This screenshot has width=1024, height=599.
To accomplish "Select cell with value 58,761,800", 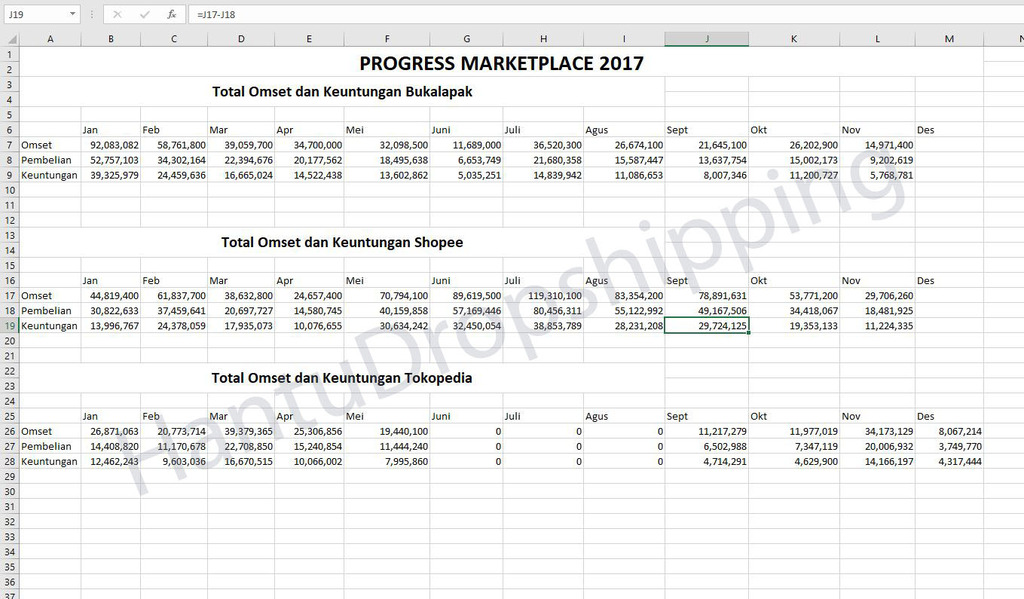I will click(174, 145).
